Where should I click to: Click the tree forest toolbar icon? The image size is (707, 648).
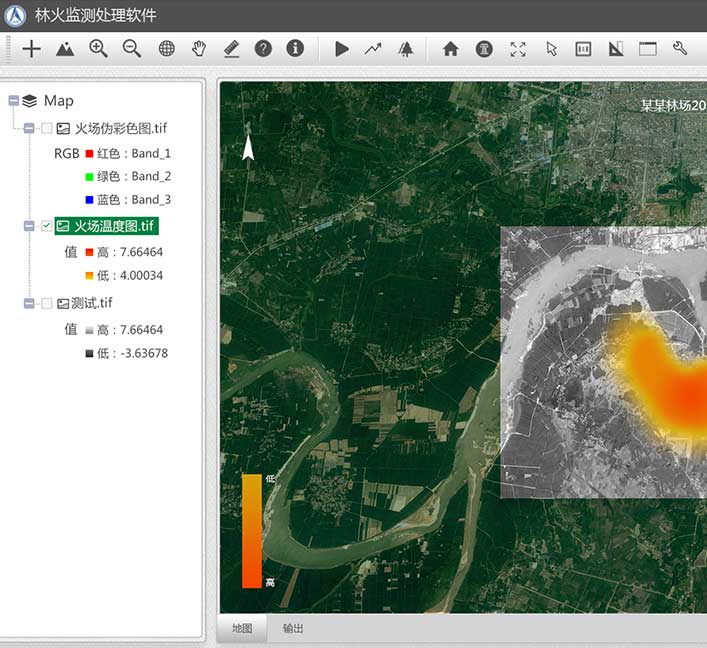coord(406,49)
